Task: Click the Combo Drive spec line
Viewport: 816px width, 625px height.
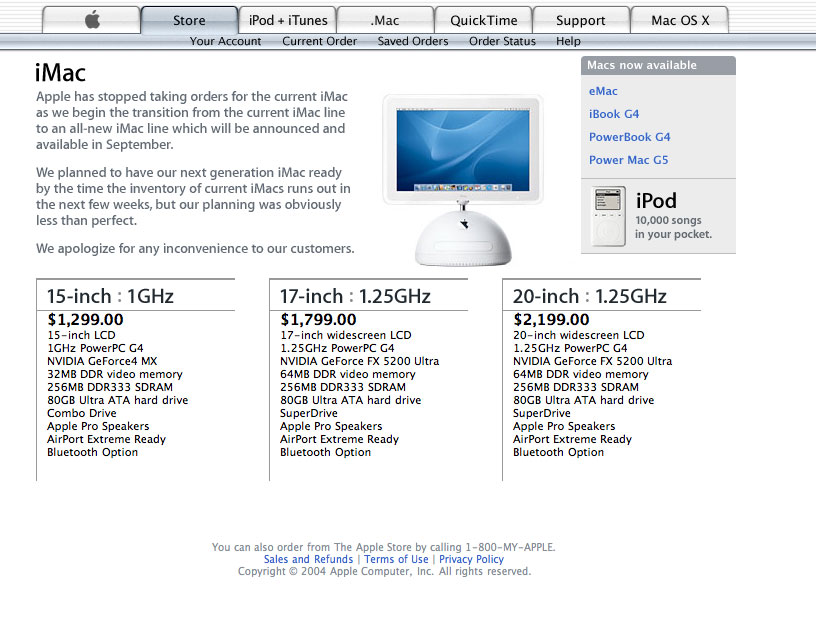Action: tap(82, 413)
